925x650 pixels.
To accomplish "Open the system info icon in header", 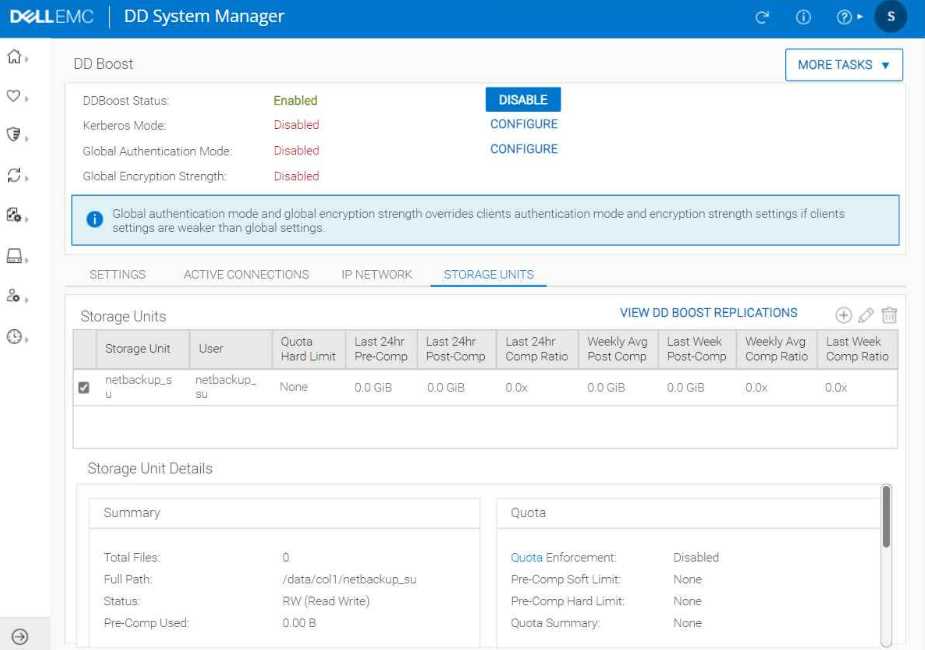I will click(x=803, y=17).
